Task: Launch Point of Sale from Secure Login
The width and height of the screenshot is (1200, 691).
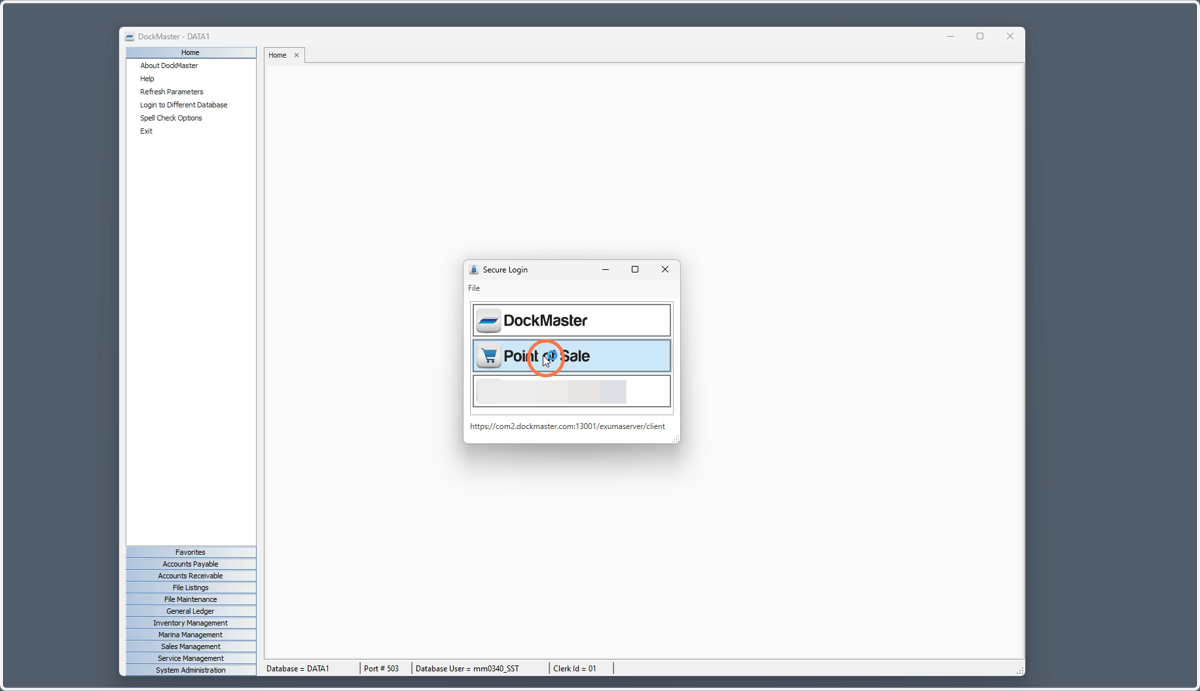Action: tap(572, 356)
